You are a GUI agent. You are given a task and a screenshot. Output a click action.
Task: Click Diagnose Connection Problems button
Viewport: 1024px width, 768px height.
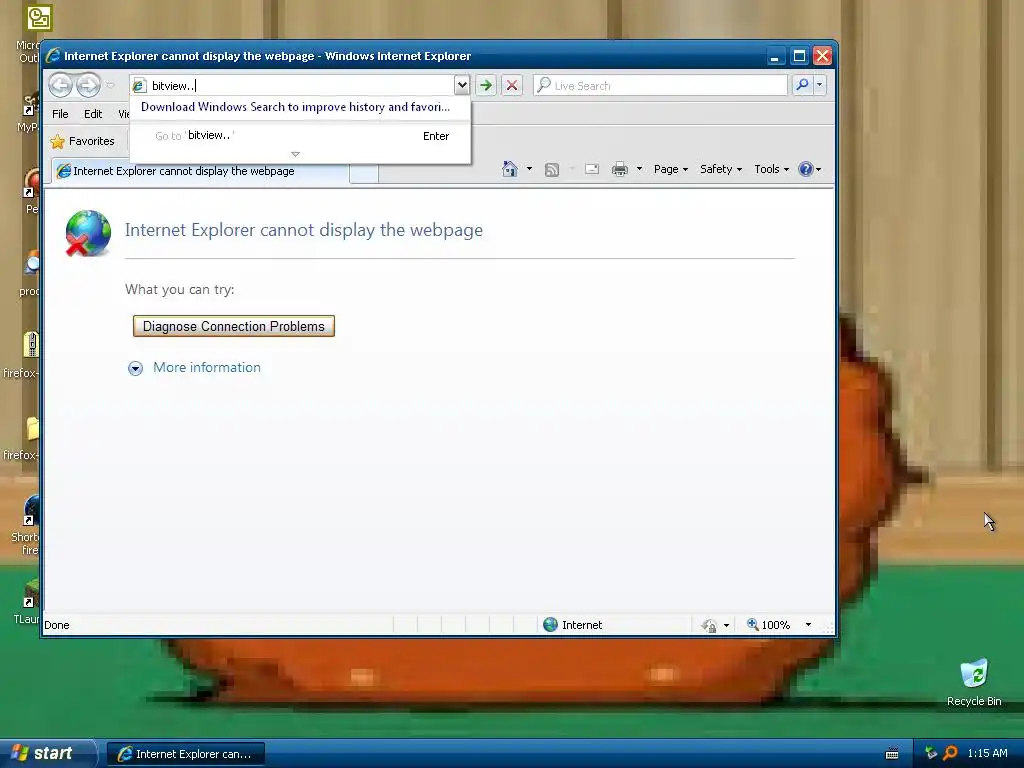click(234, 326)
